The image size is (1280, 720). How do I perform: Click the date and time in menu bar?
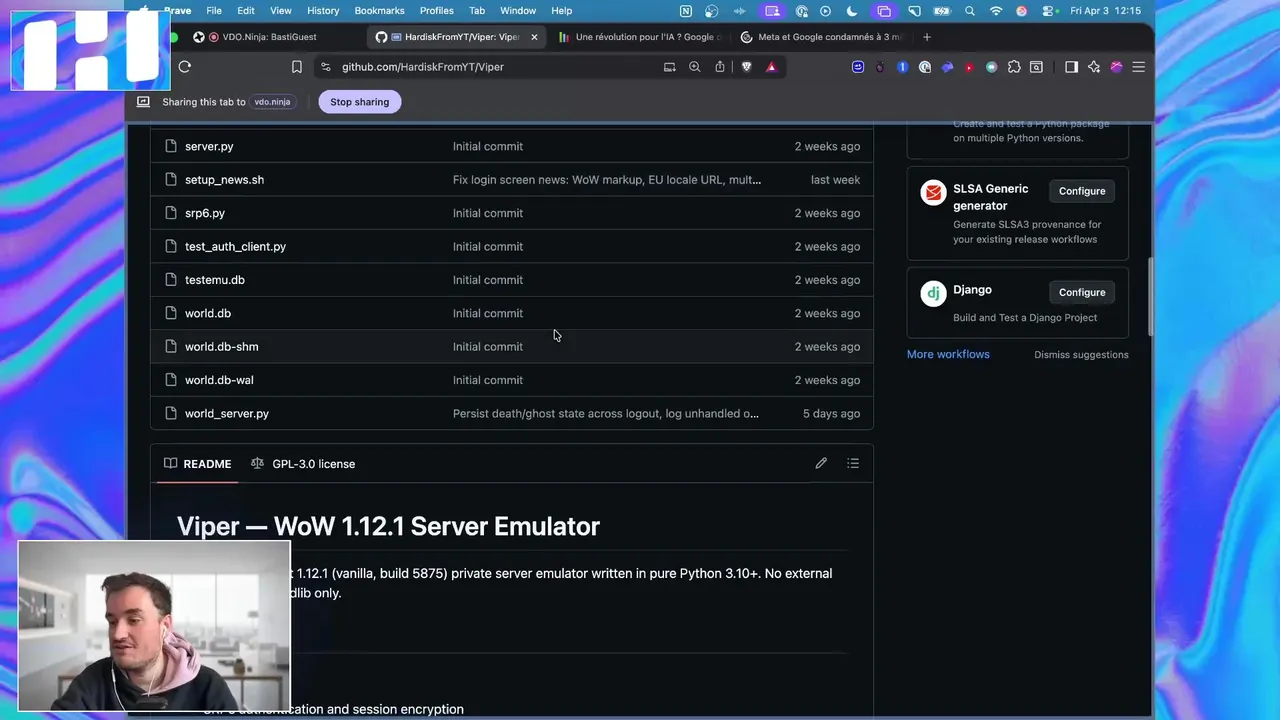[1106, 11]
